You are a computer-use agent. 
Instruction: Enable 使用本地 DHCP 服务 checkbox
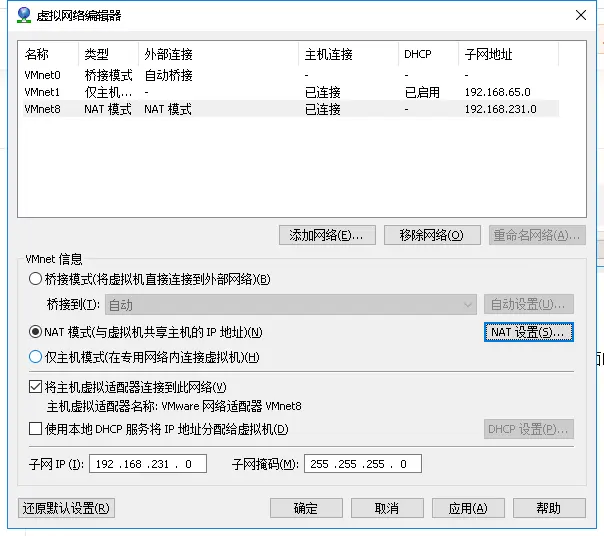pos(35,428)
